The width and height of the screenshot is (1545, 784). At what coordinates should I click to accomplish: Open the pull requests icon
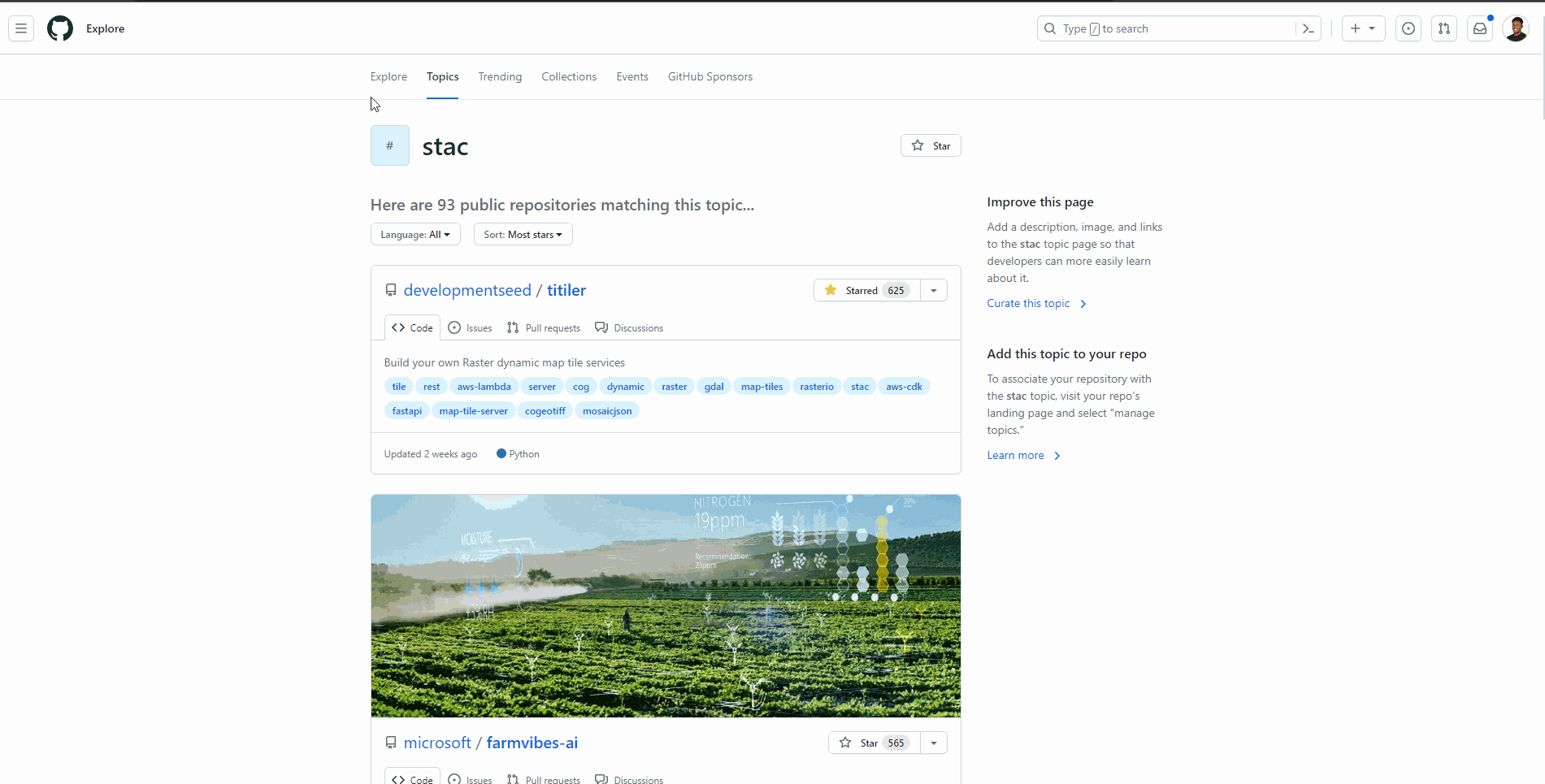click(1444, 28)
